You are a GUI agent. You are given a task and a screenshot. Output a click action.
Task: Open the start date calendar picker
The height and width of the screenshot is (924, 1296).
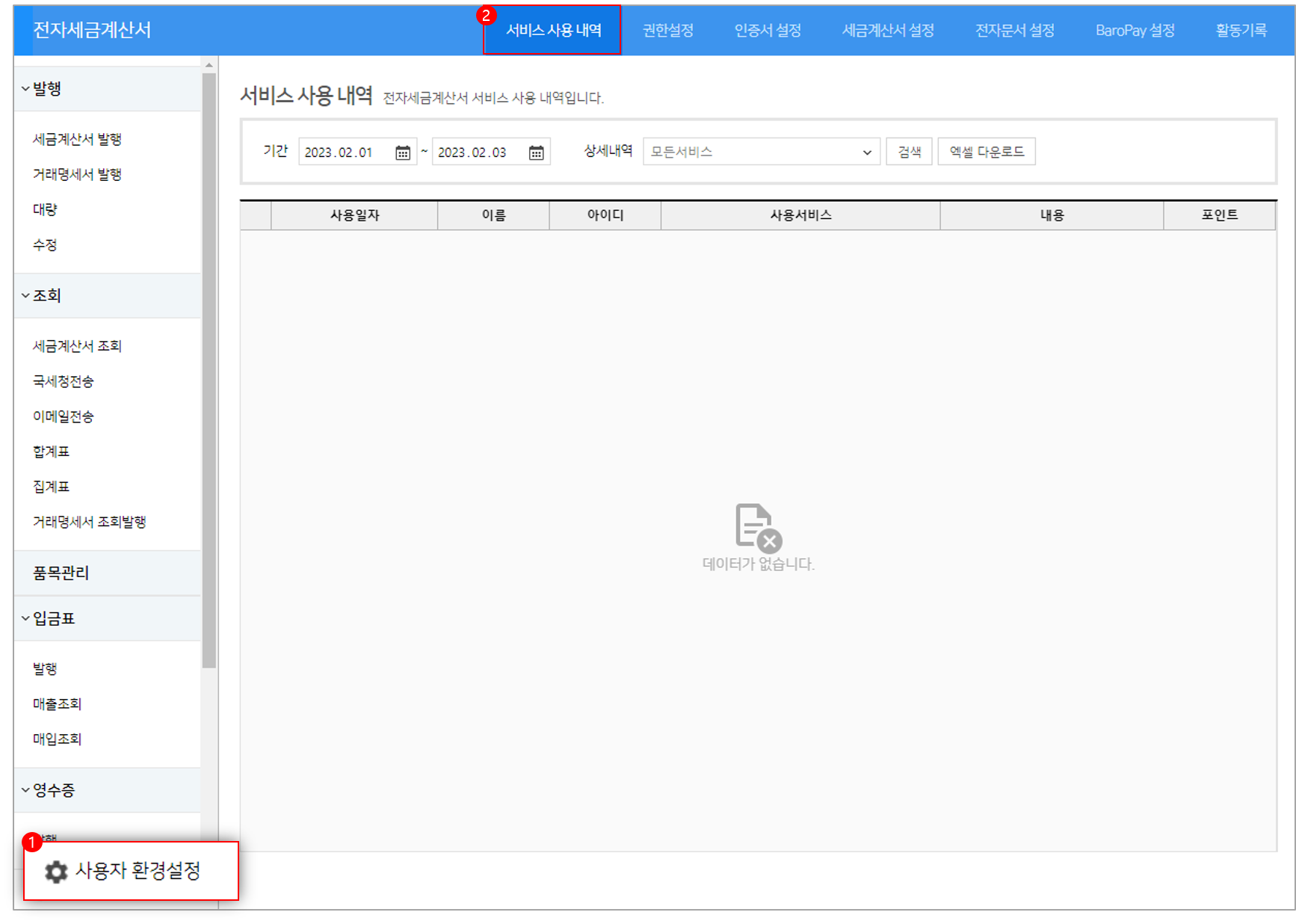(x=402, y=152)
